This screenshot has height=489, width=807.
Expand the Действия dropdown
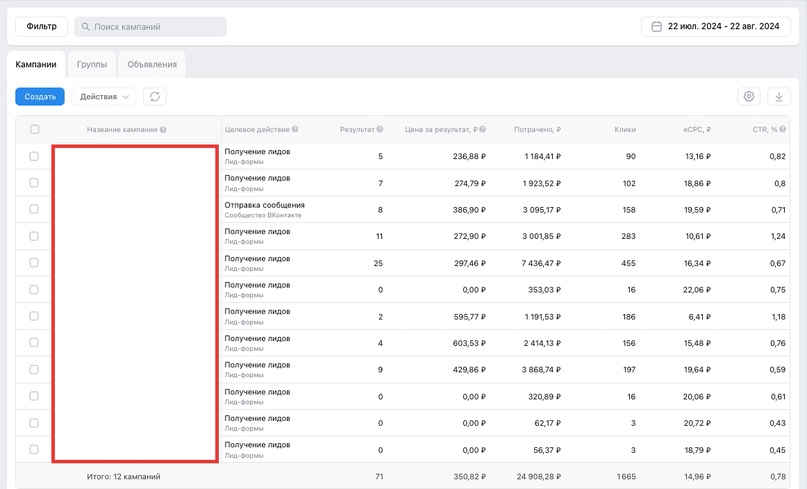[x=103, y=96]
